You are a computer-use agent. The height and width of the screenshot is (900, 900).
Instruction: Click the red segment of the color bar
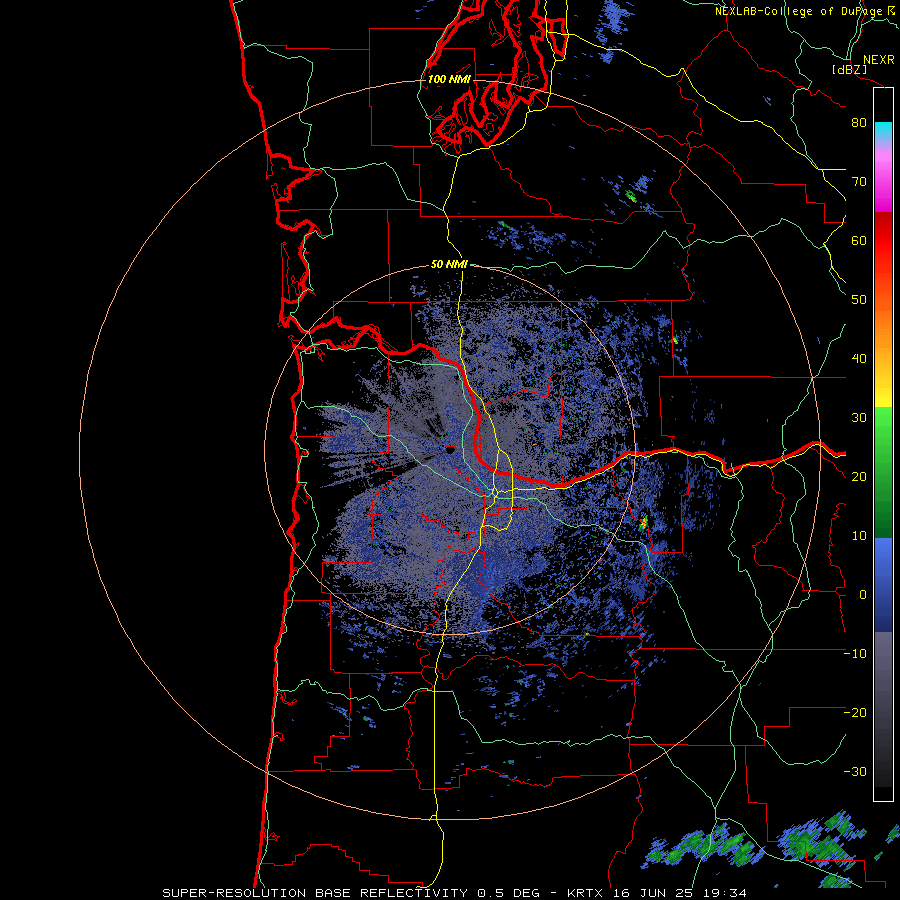(883, 240)
